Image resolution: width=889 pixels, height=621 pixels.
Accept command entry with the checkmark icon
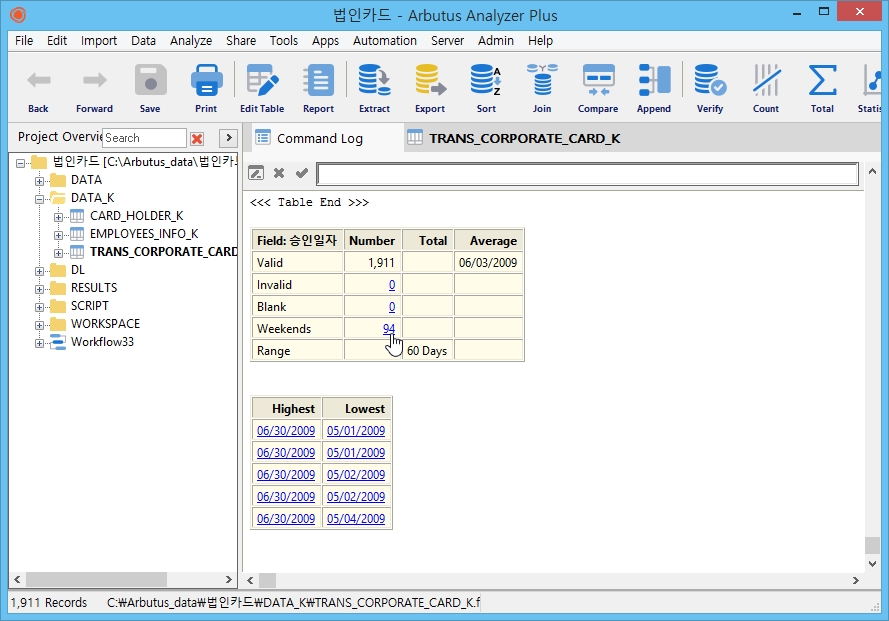[x=302, y=173]
